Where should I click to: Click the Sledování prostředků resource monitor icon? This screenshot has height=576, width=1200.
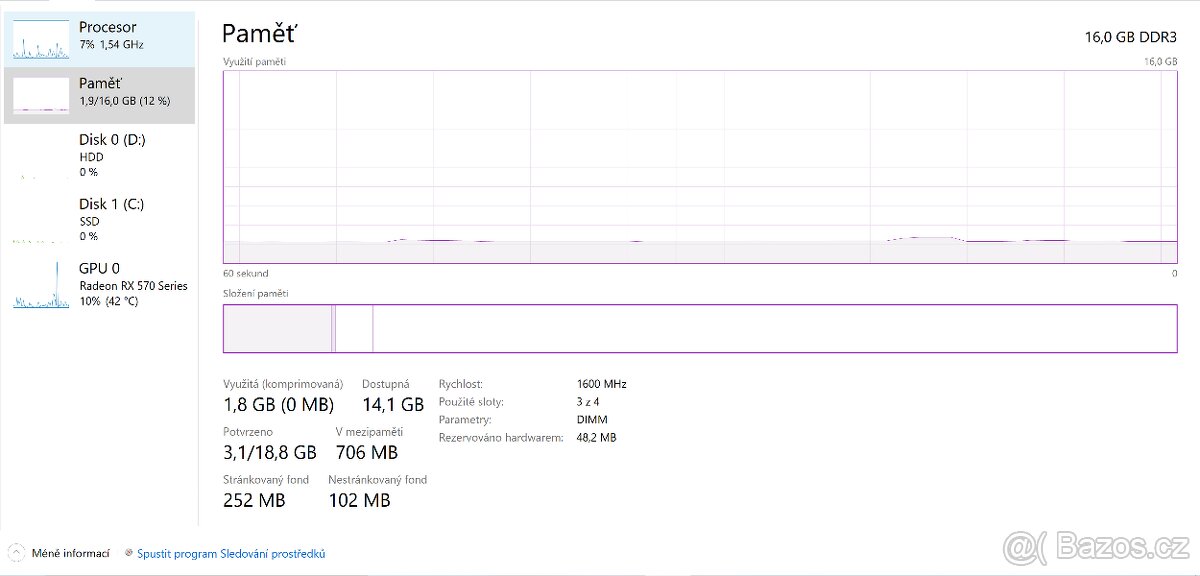click(x=129, y=553)
